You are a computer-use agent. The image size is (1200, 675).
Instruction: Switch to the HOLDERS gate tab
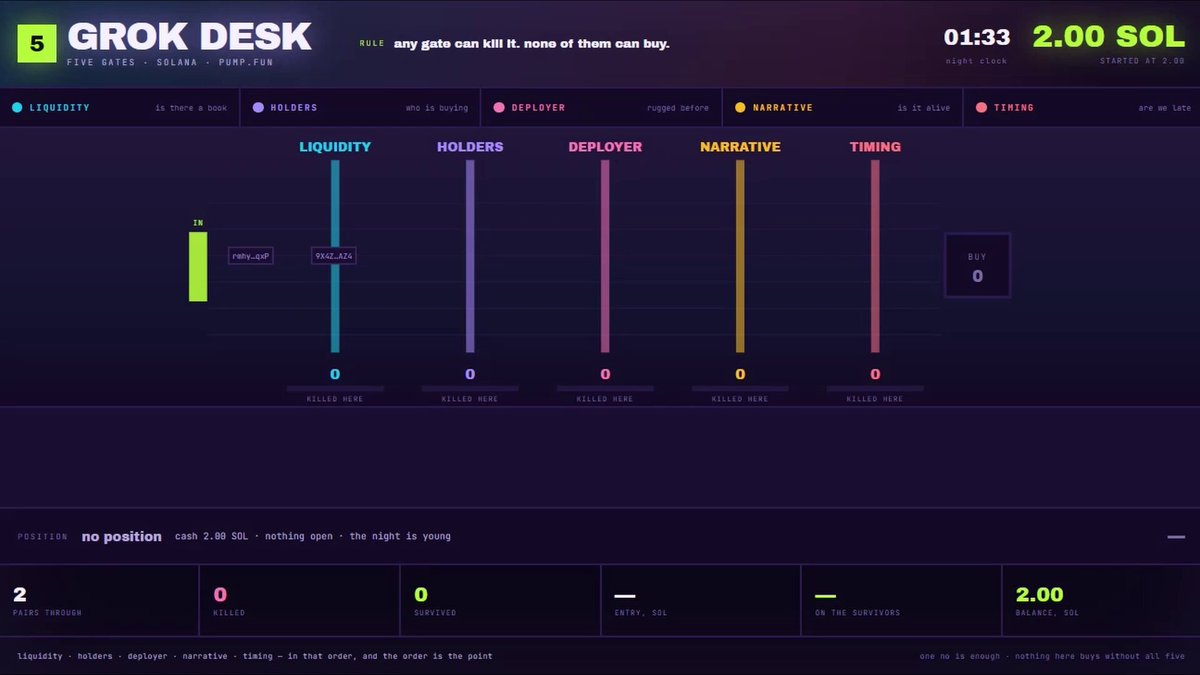tap(361, 108)
